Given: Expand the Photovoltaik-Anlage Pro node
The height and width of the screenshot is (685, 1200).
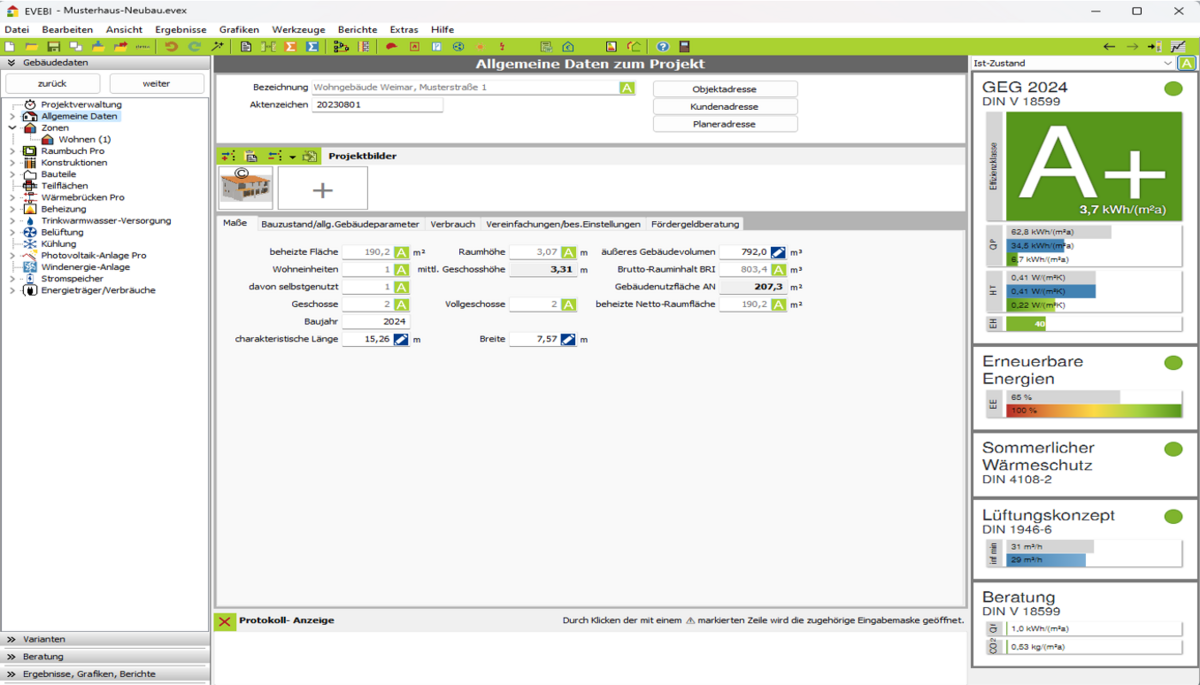Looking at the screenshot, I should click(12, 256).
